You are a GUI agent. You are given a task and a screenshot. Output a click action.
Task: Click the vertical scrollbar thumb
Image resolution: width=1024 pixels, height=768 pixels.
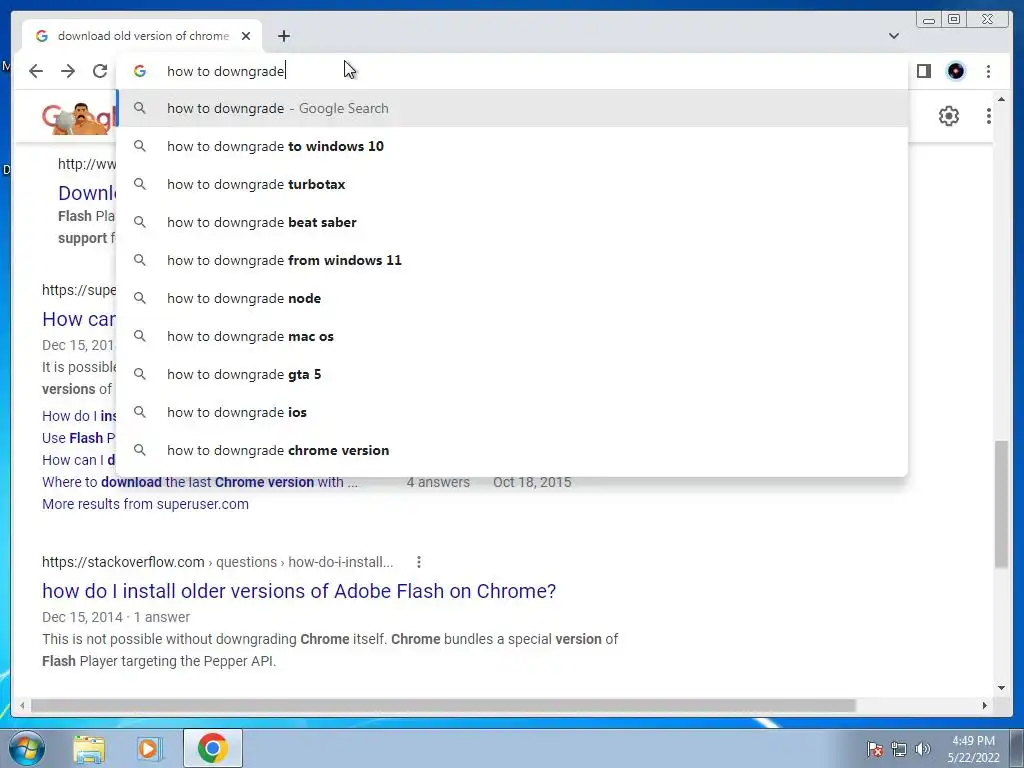(x=1001, y=504)
